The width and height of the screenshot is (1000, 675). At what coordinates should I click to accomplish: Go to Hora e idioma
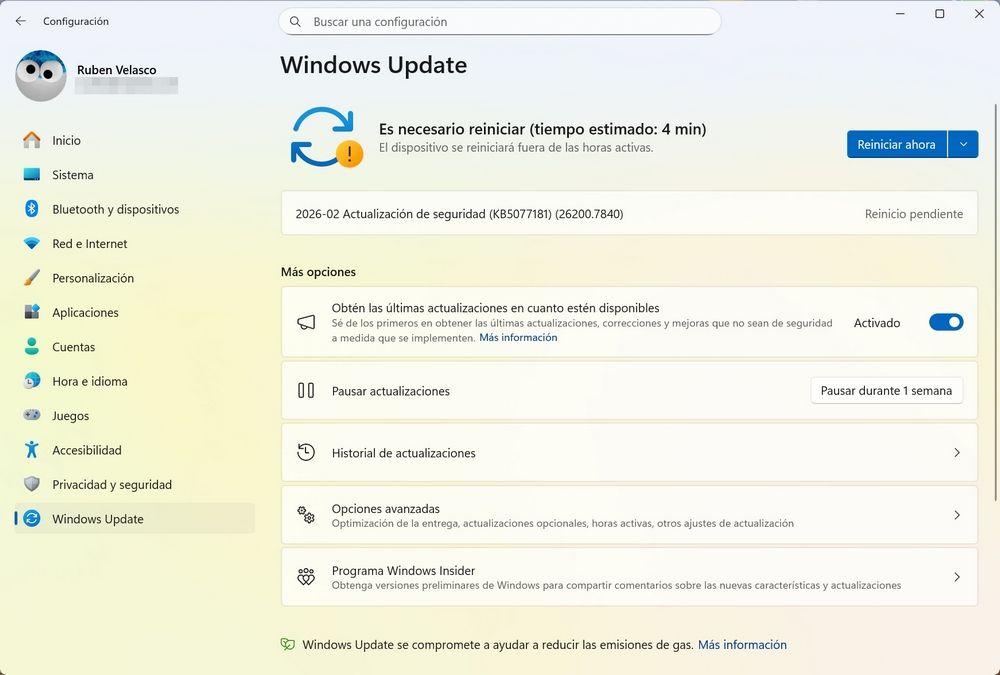click(89, 381)
